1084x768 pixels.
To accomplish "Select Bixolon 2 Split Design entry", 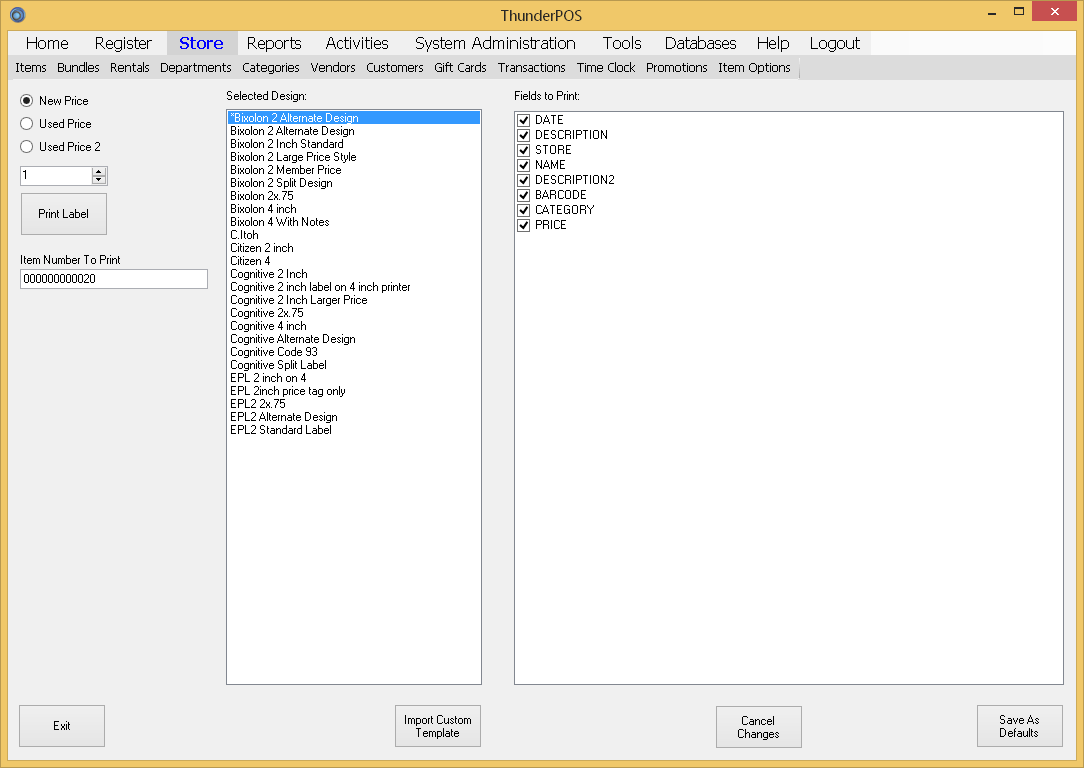I will pyautogui.click(x=354, y=183).
